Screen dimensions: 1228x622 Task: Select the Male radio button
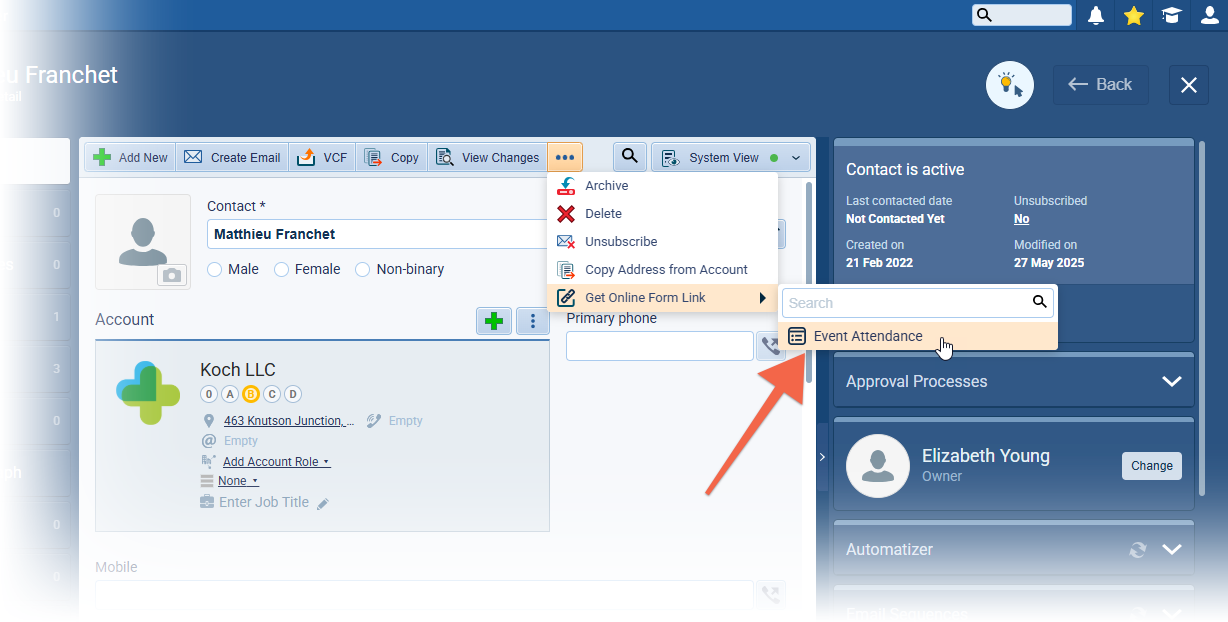point(214,269)
